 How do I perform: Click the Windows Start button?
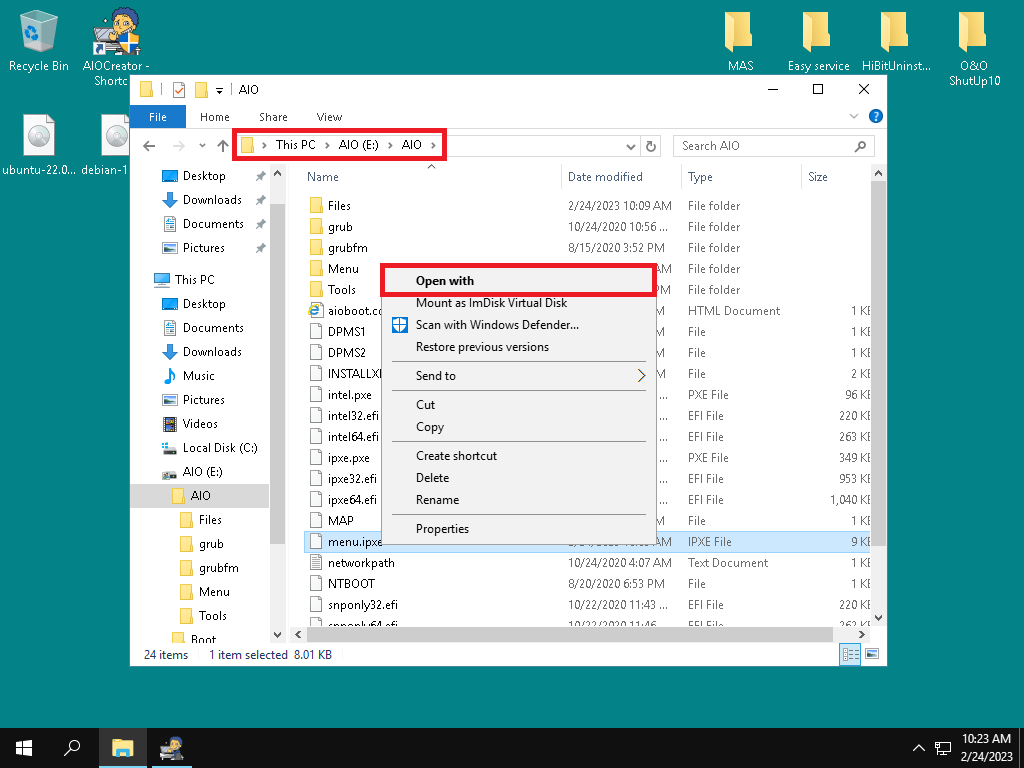coord(24,747)
